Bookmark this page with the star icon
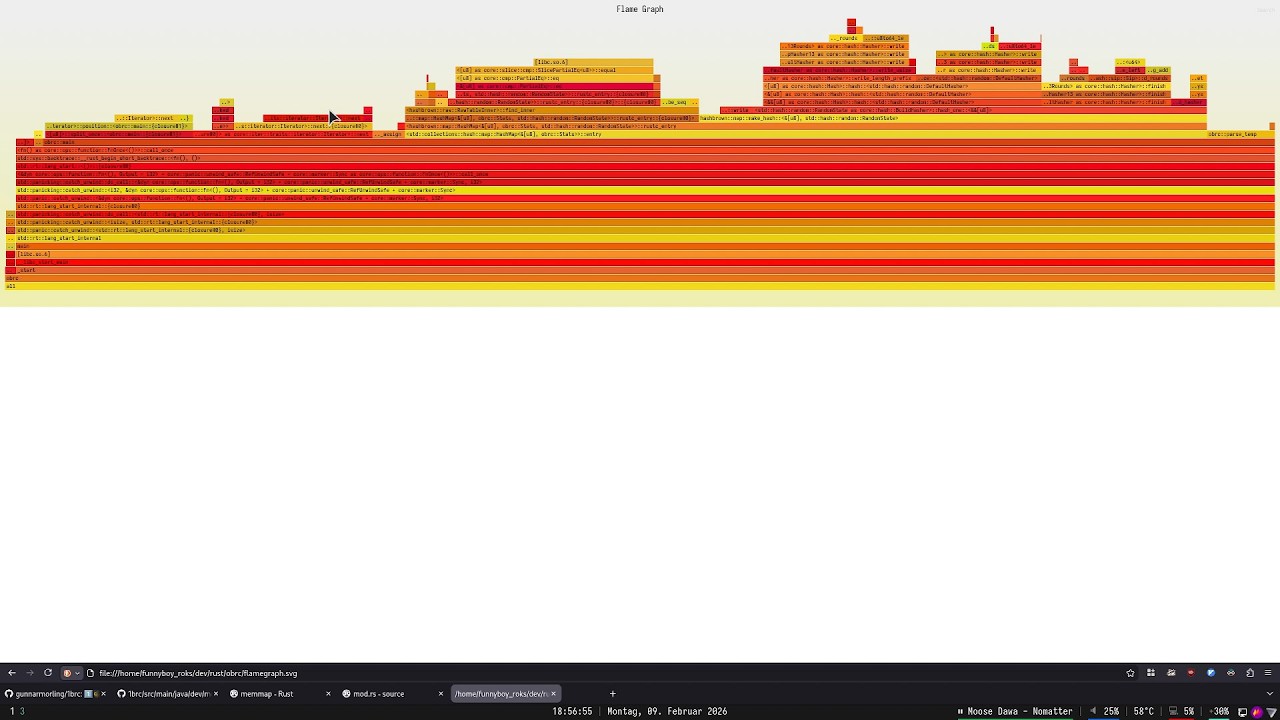1280x720 pixels. [1130, 673]
